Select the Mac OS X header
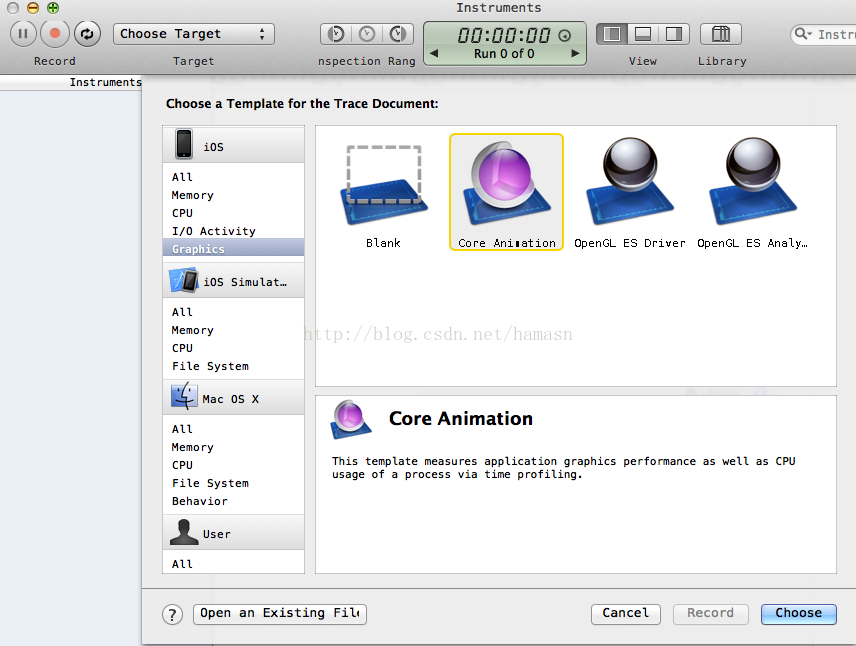856x646 pixels. [x=234, y=398]
